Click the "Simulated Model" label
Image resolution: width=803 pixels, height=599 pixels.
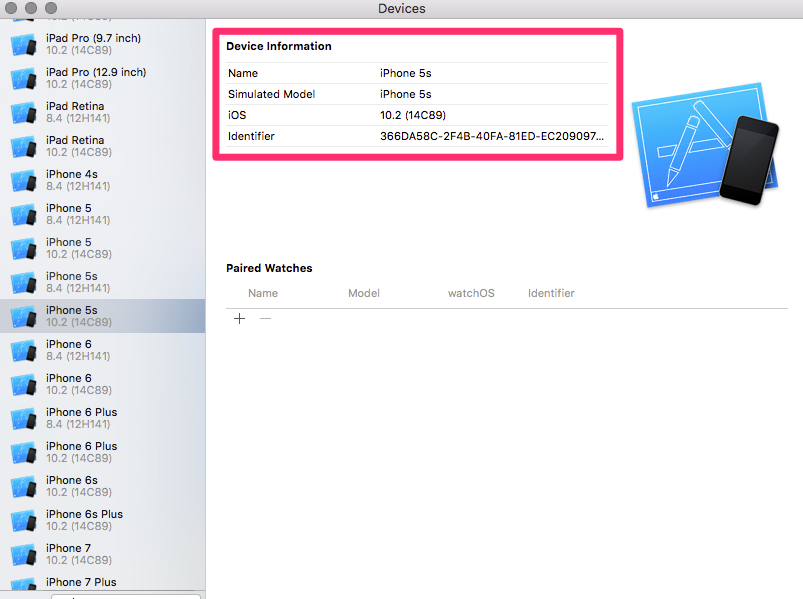[x=271, y=94]
